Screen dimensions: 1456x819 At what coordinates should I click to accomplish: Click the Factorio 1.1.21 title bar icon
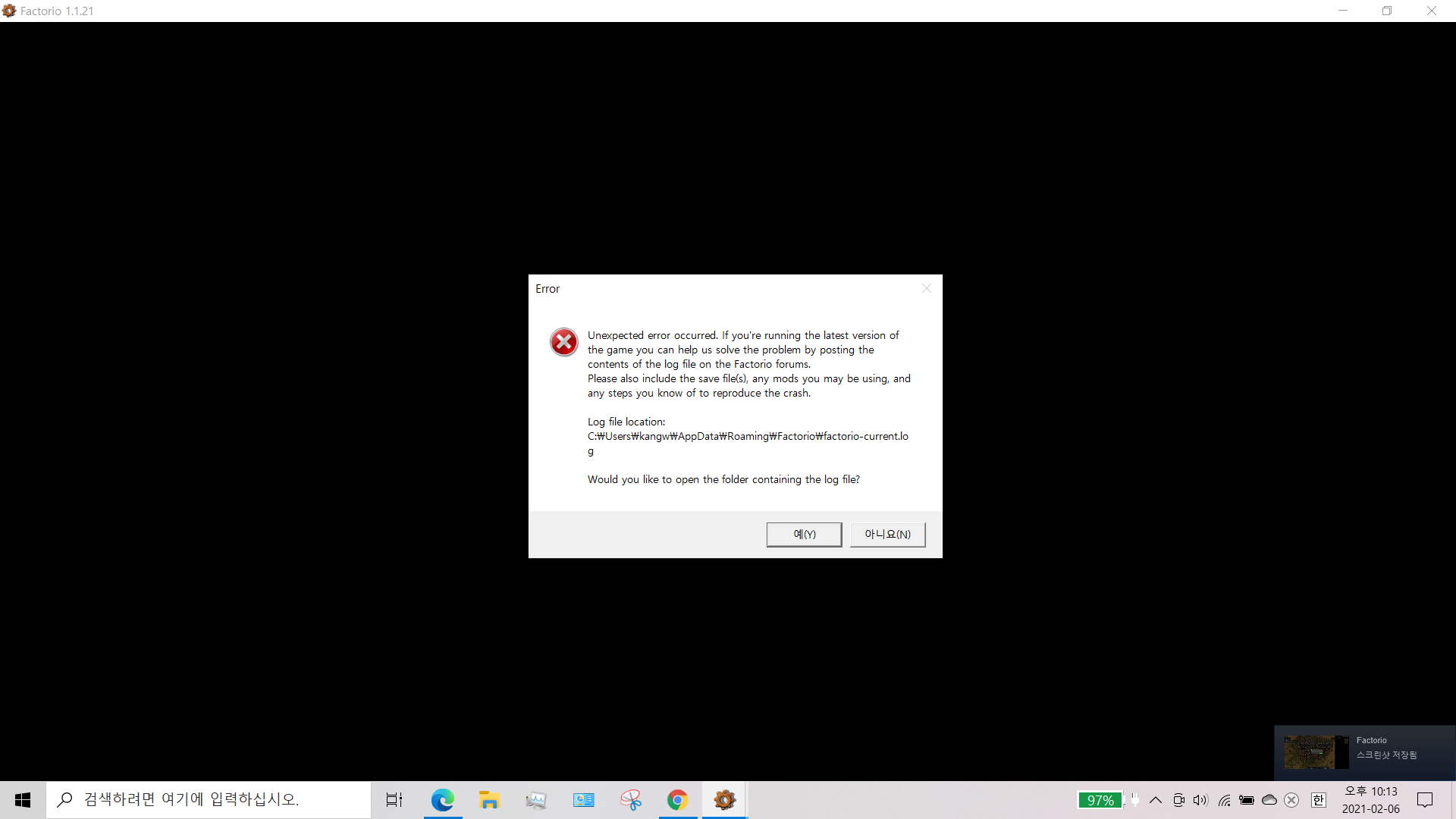pyautogui.click(x=9, y=11)
